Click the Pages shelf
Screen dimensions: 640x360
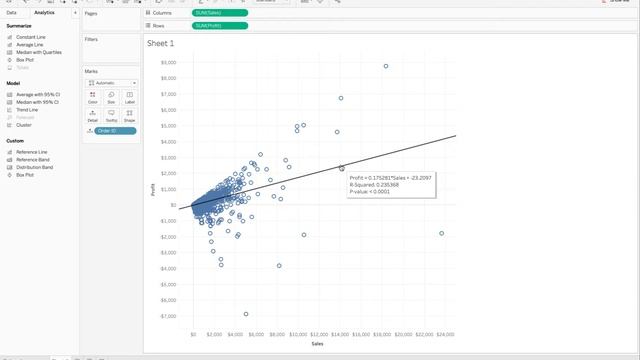click(x=111, y=19)
